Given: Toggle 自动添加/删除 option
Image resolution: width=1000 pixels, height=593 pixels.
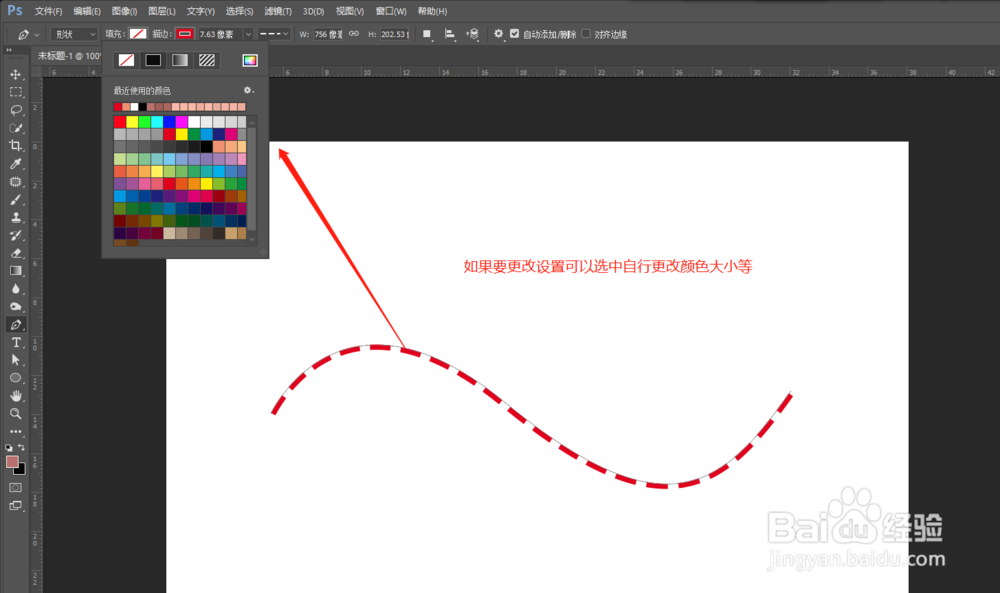Looking at the screenshot, I should pyautogui.click(x=514, y=33).
